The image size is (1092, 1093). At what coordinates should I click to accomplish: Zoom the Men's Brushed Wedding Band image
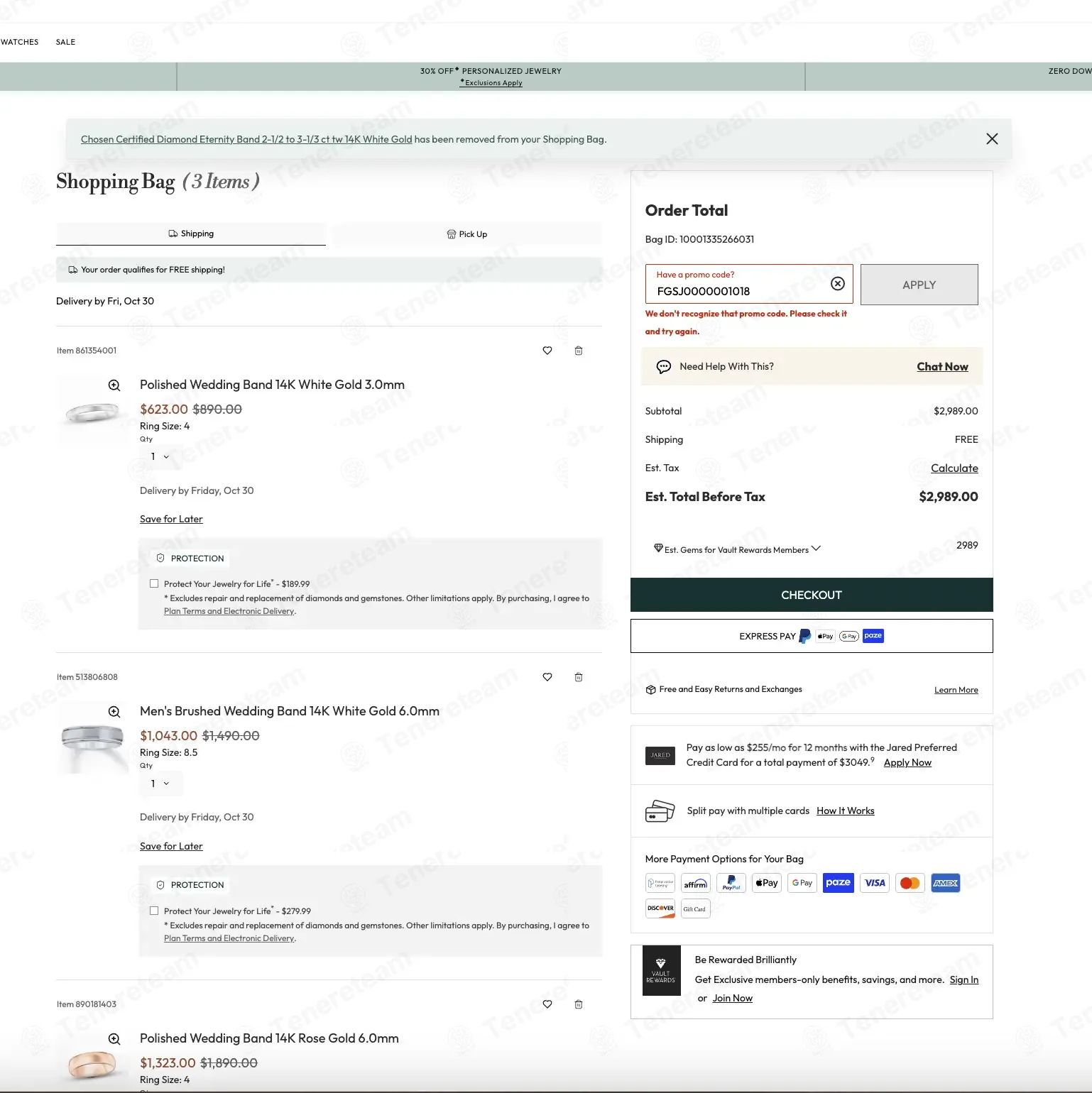114,712
